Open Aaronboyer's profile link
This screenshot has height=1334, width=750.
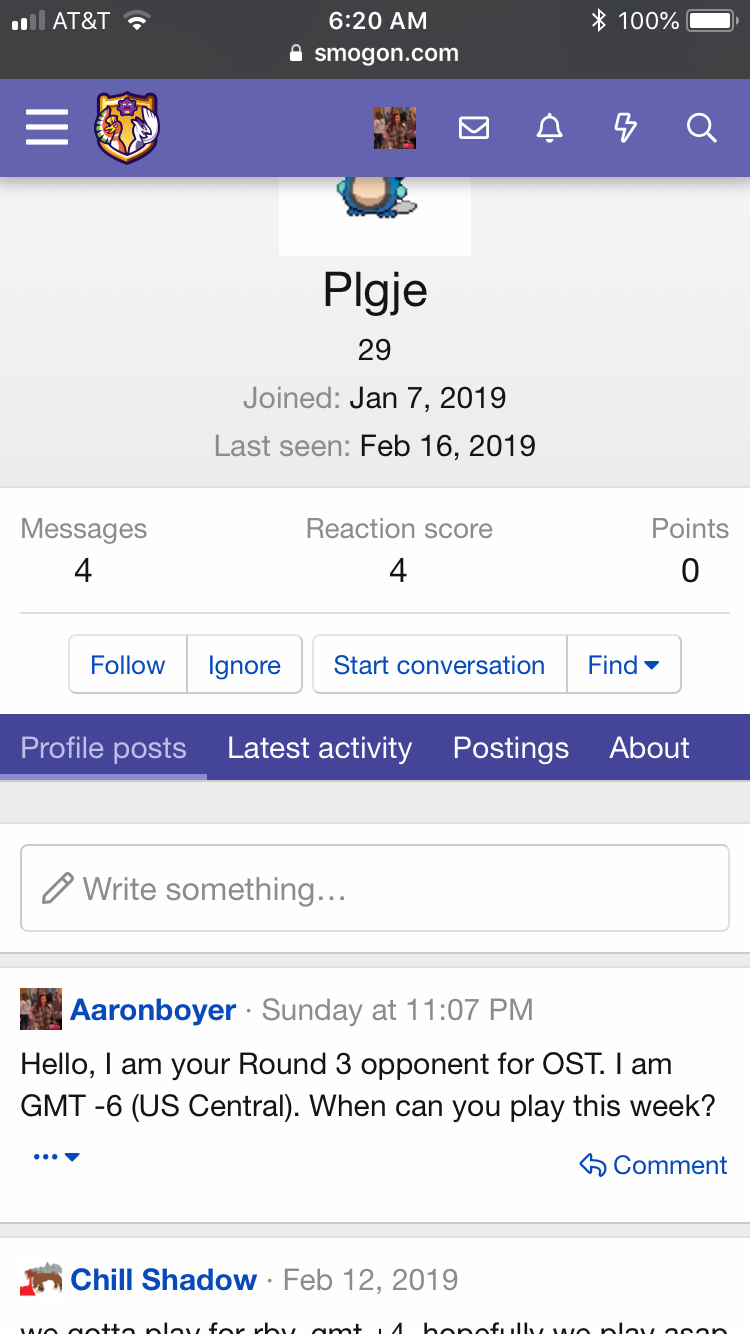153,1010
